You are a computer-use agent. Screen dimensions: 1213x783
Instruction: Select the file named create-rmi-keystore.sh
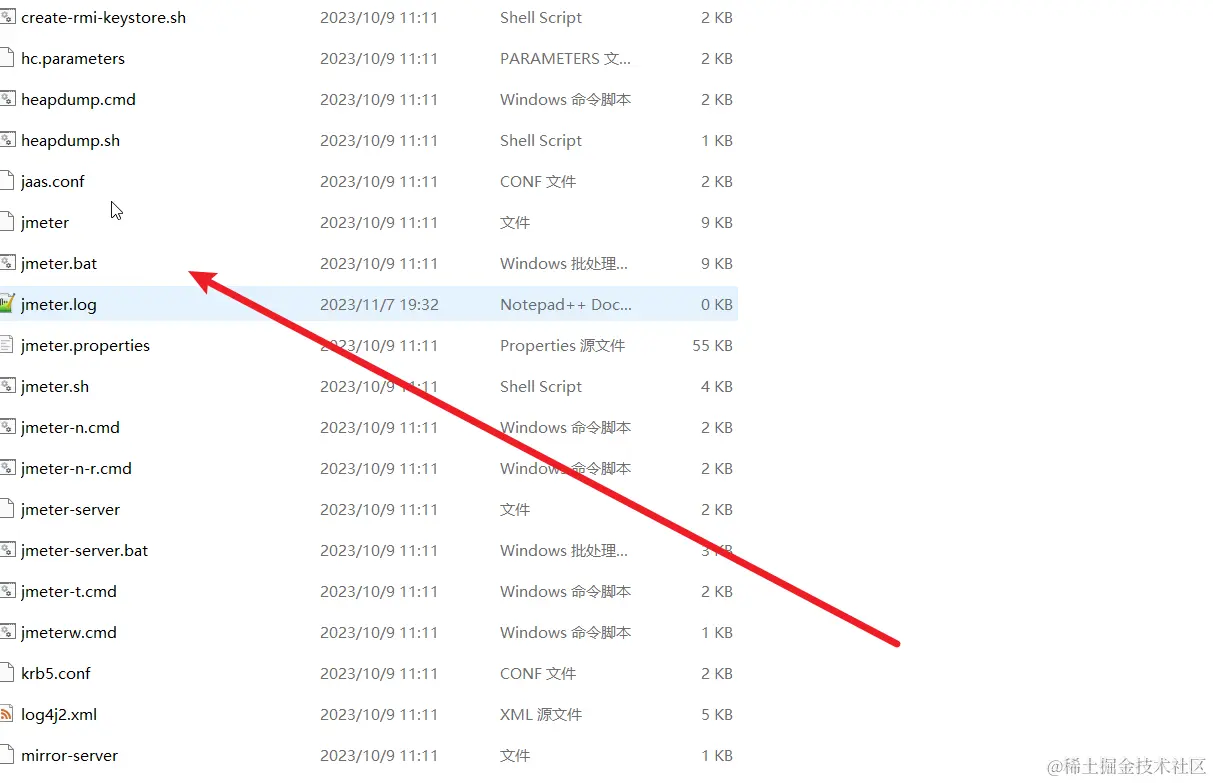tap(103, 18)
